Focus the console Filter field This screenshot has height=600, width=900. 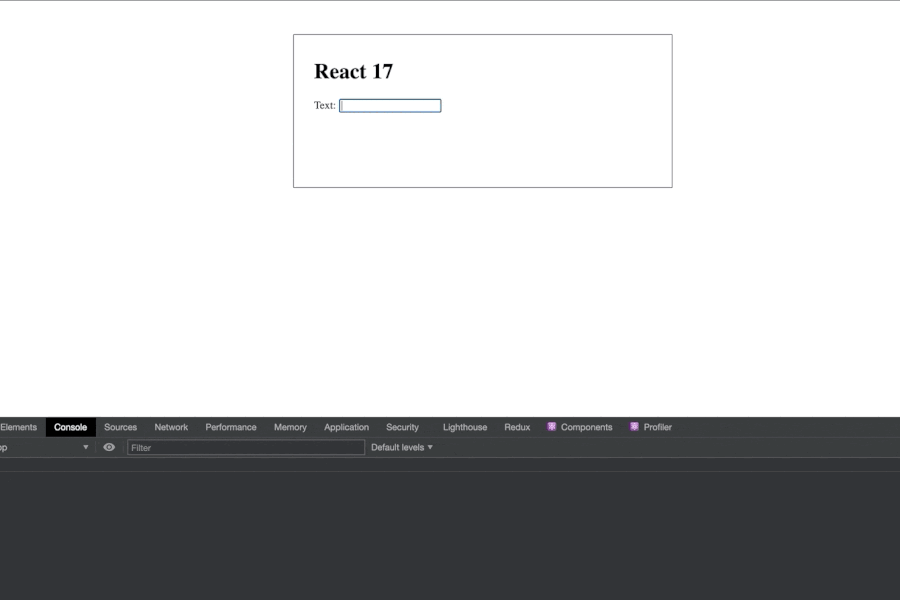pyautogui.click(x=246, y=448)
